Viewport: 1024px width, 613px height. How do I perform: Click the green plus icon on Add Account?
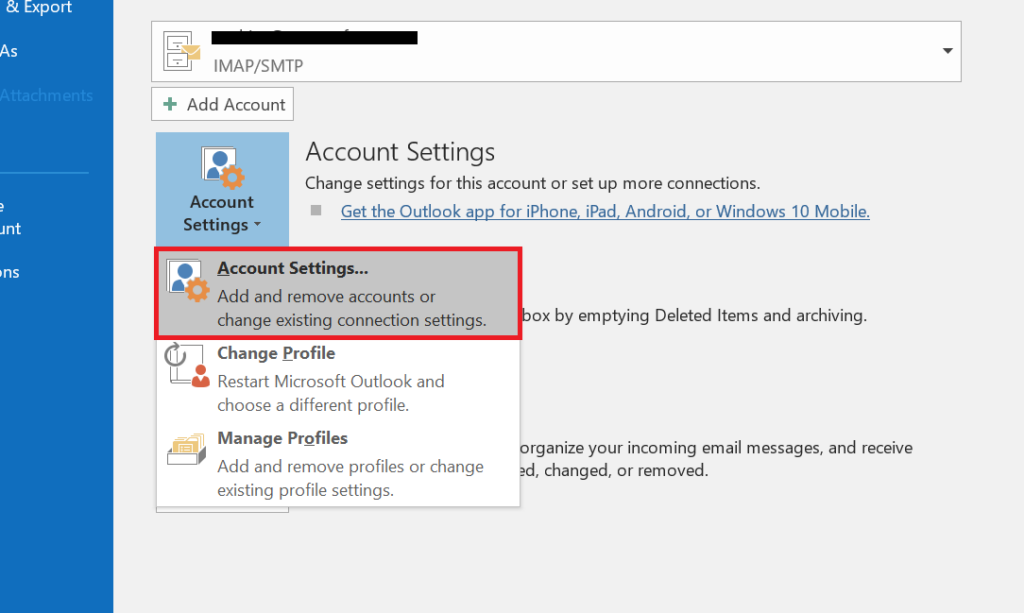pos(170,105)
